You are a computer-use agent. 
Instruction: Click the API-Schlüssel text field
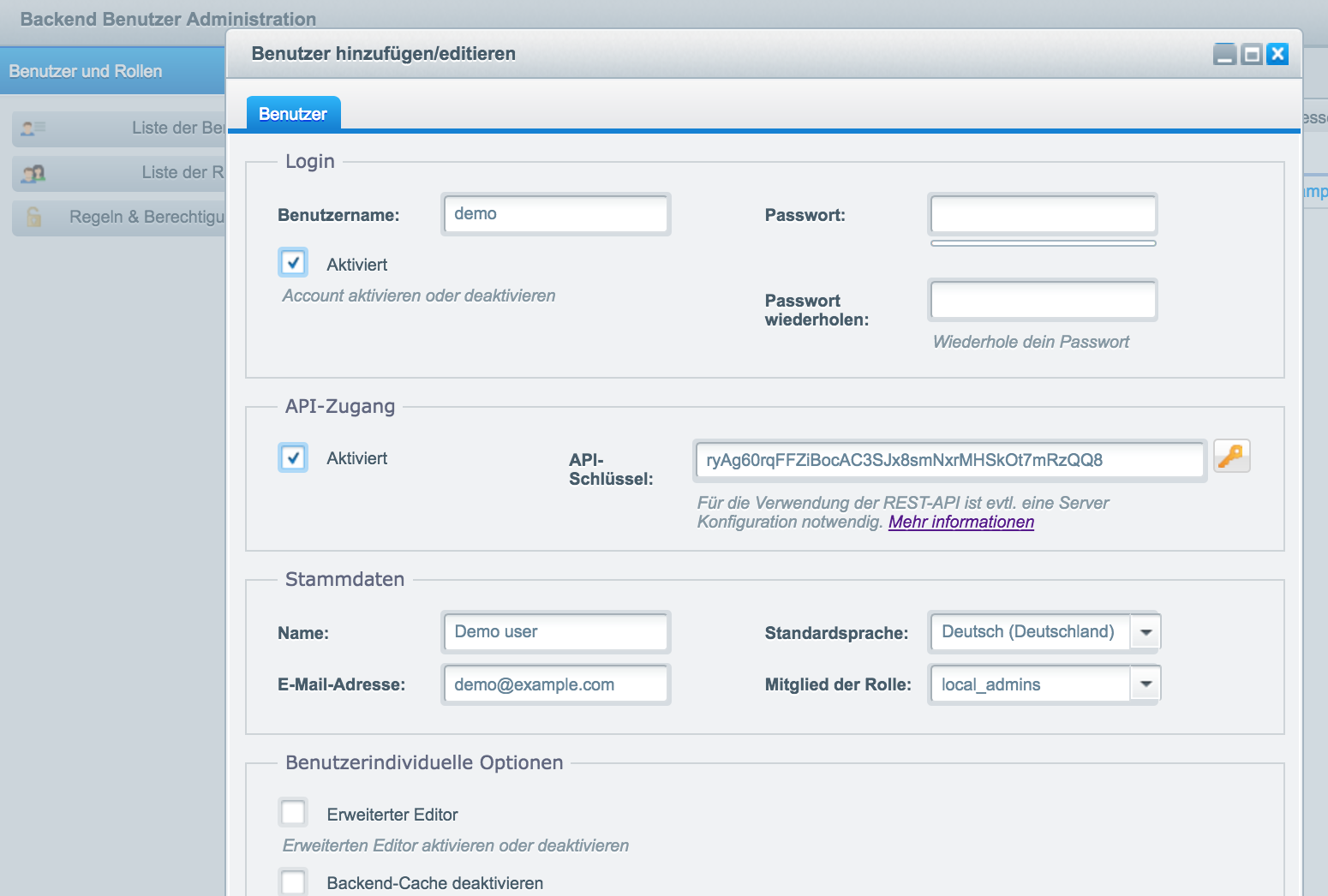950,461
